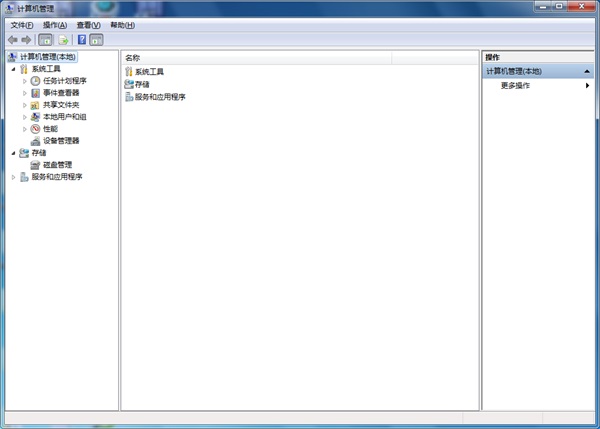Click the 名称 column header
The height and width of the screenshot is (429, 600).
point(133,58)
